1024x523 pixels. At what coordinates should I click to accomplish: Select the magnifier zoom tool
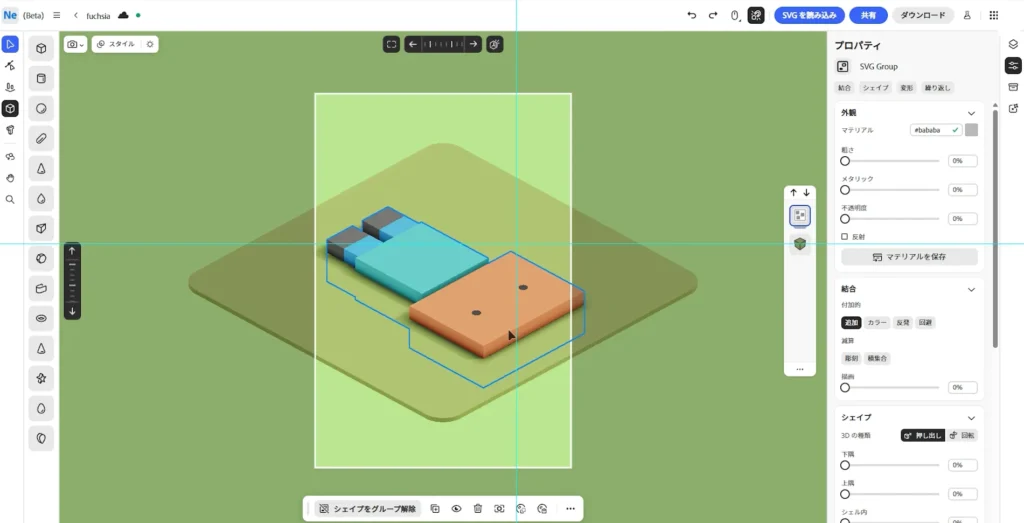click(x=10, y=200)
